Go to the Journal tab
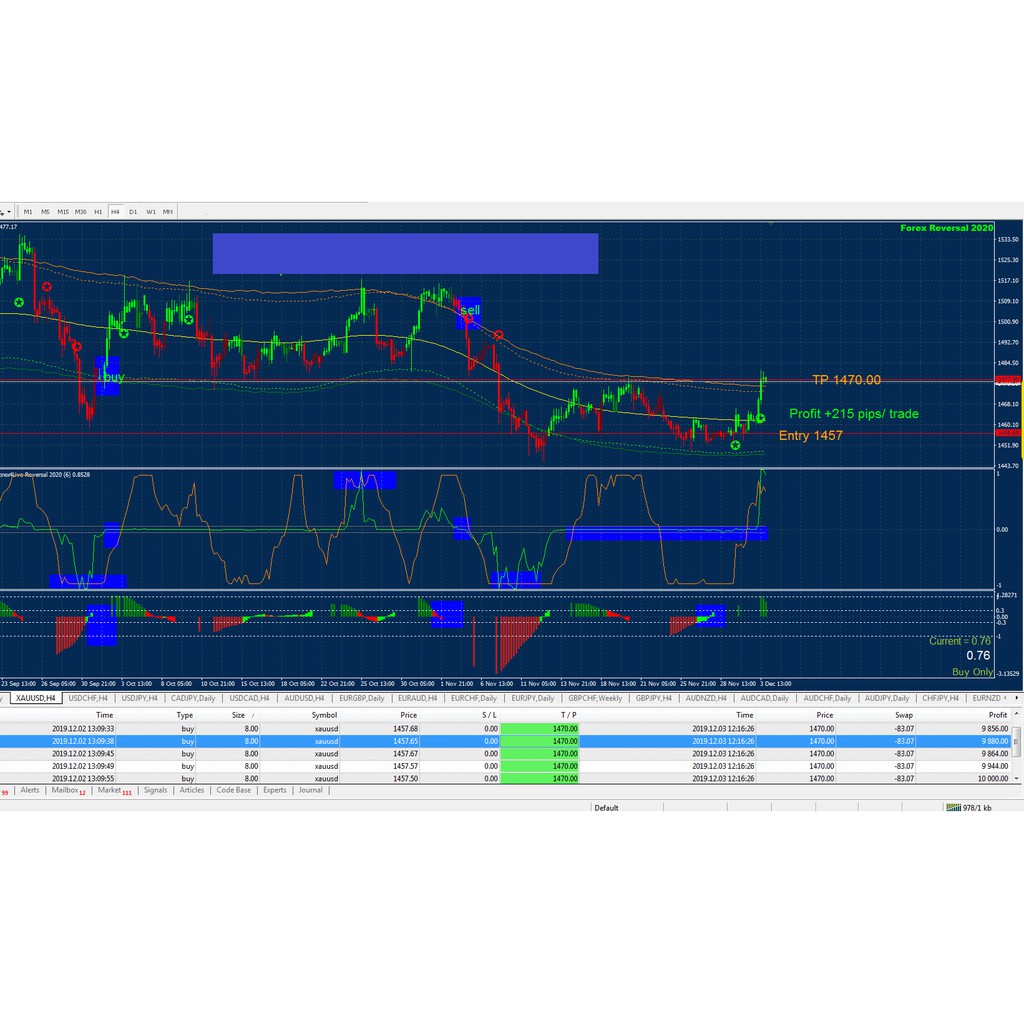 (310, 790)
